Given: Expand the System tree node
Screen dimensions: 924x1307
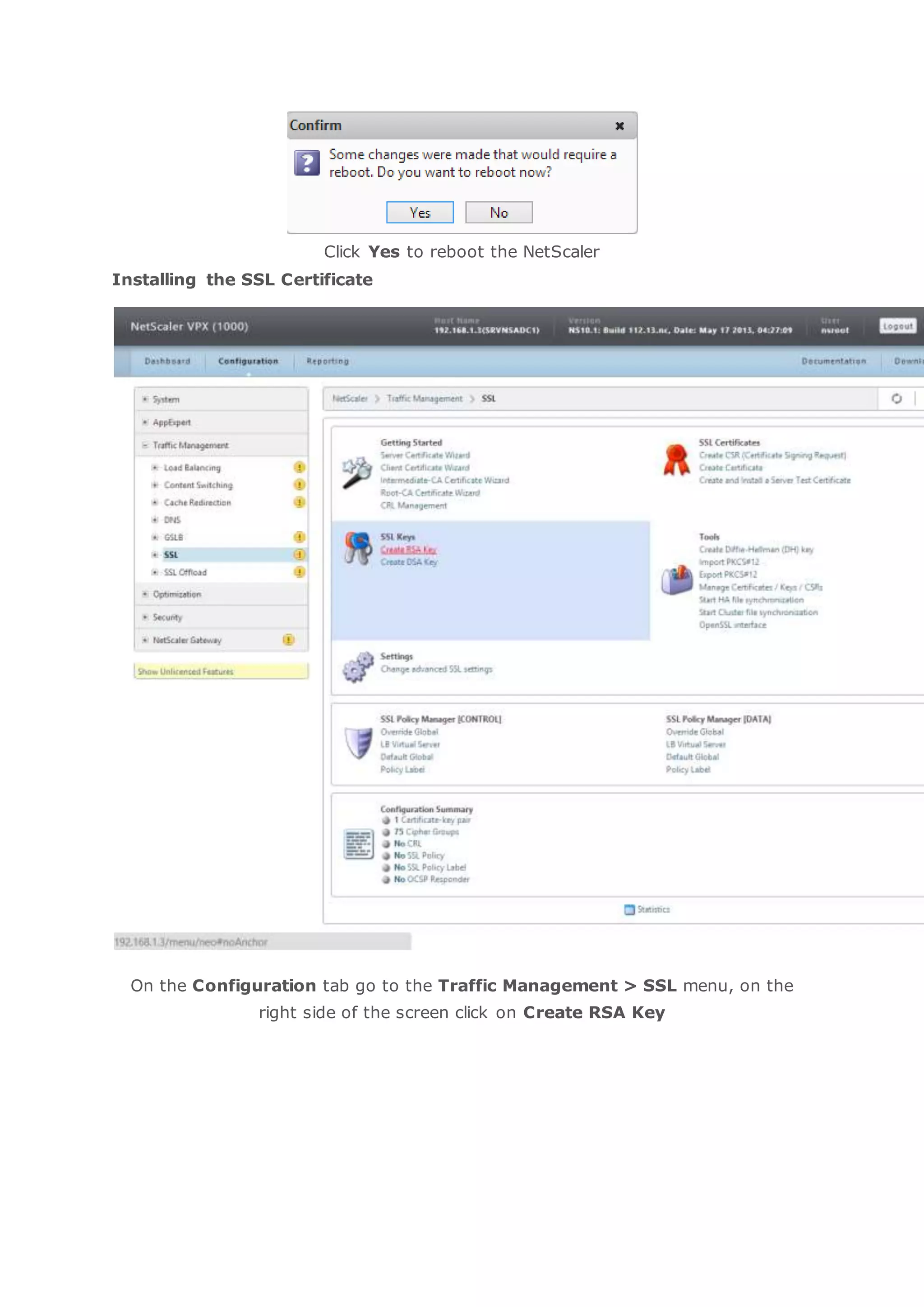Looking at the screenshot, I should [145, 399].
